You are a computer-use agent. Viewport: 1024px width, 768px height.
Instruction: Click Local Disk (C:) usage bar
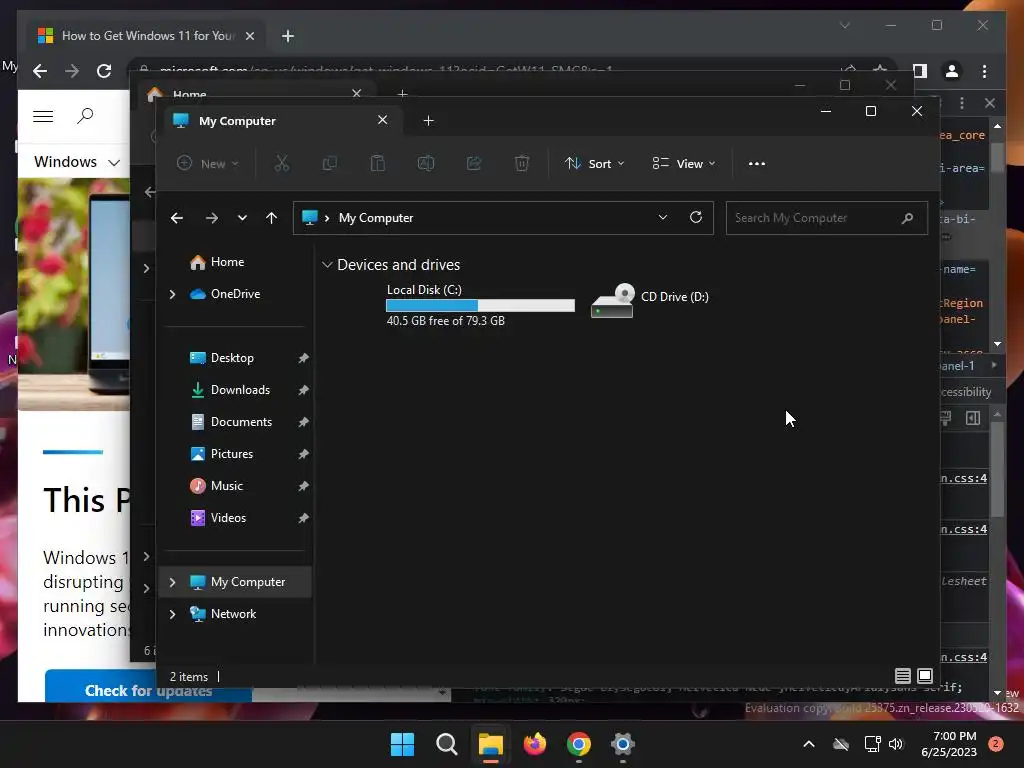[481, 306]
